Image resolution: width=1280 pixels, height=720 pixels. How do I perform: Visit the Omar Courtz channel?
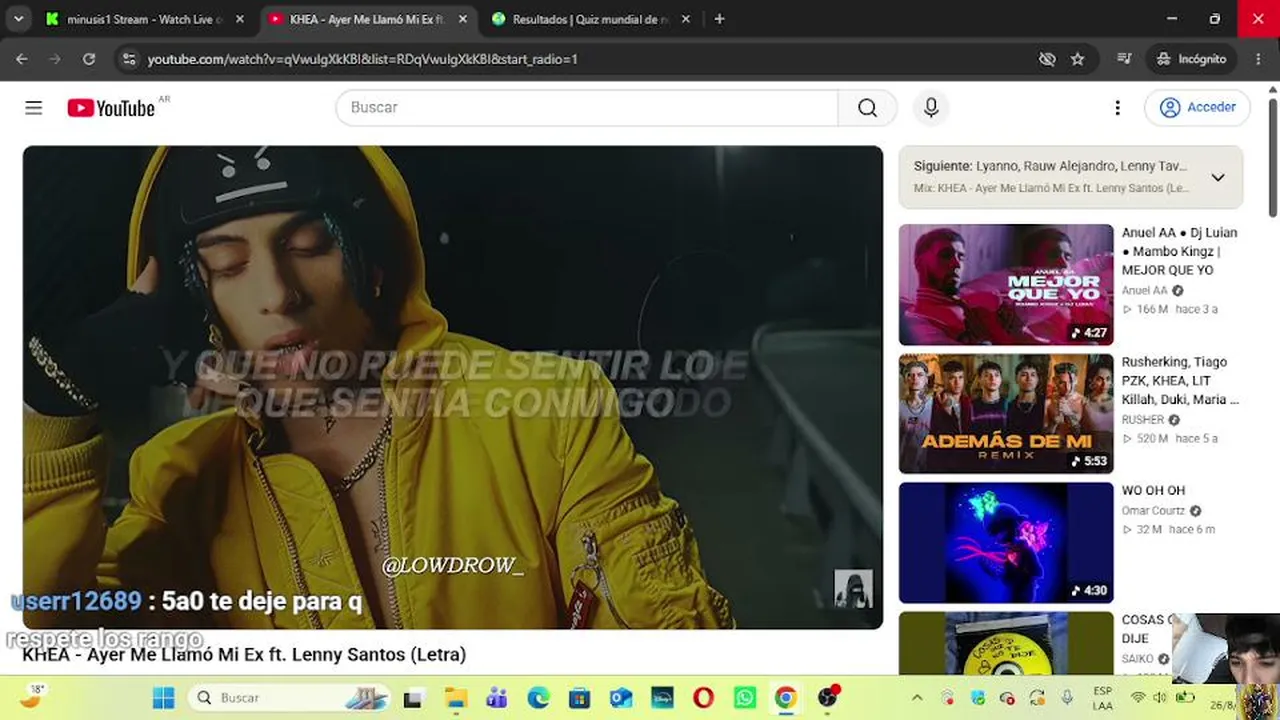[1154, 511]
